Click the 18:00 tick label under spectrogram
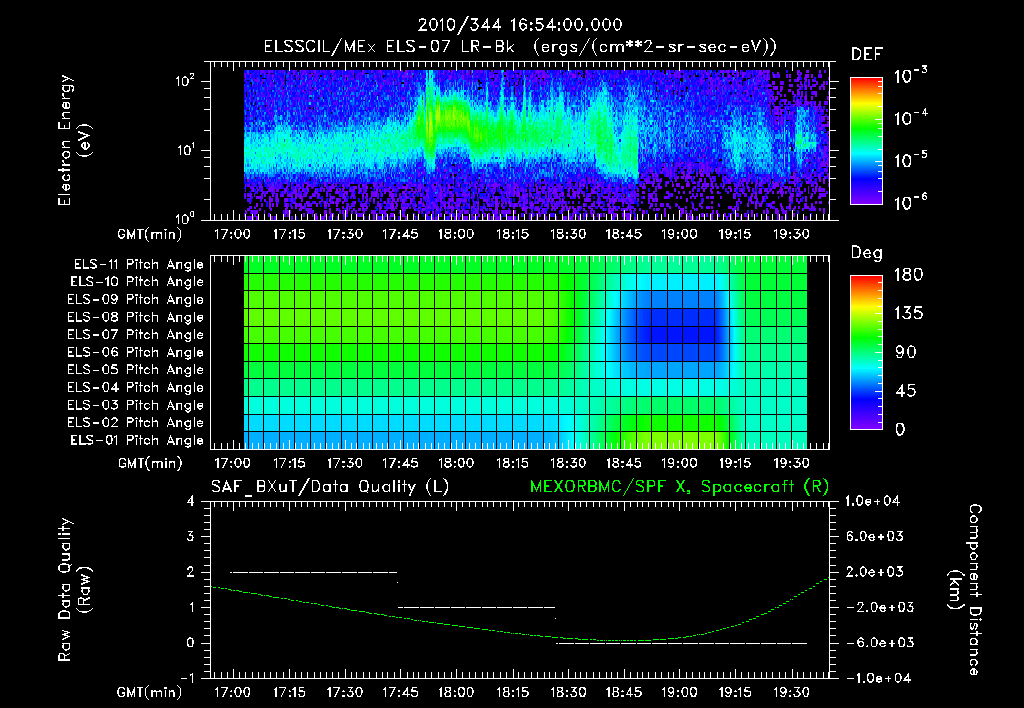Screen dimensions: 1024x708 [456, 234]
